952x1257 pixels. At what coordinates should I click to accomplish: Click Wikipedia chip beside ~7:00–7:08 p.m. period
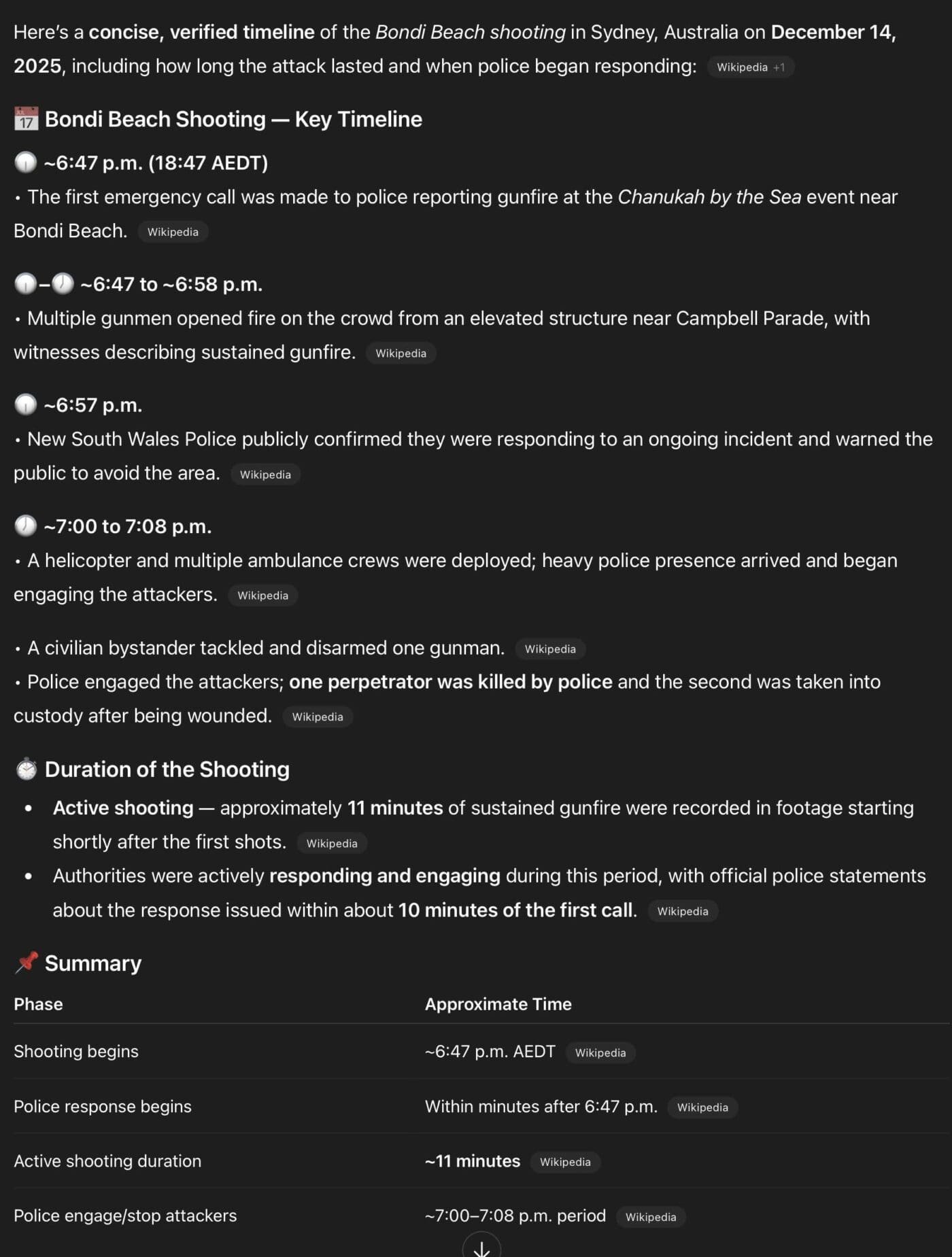point(651,1217)
